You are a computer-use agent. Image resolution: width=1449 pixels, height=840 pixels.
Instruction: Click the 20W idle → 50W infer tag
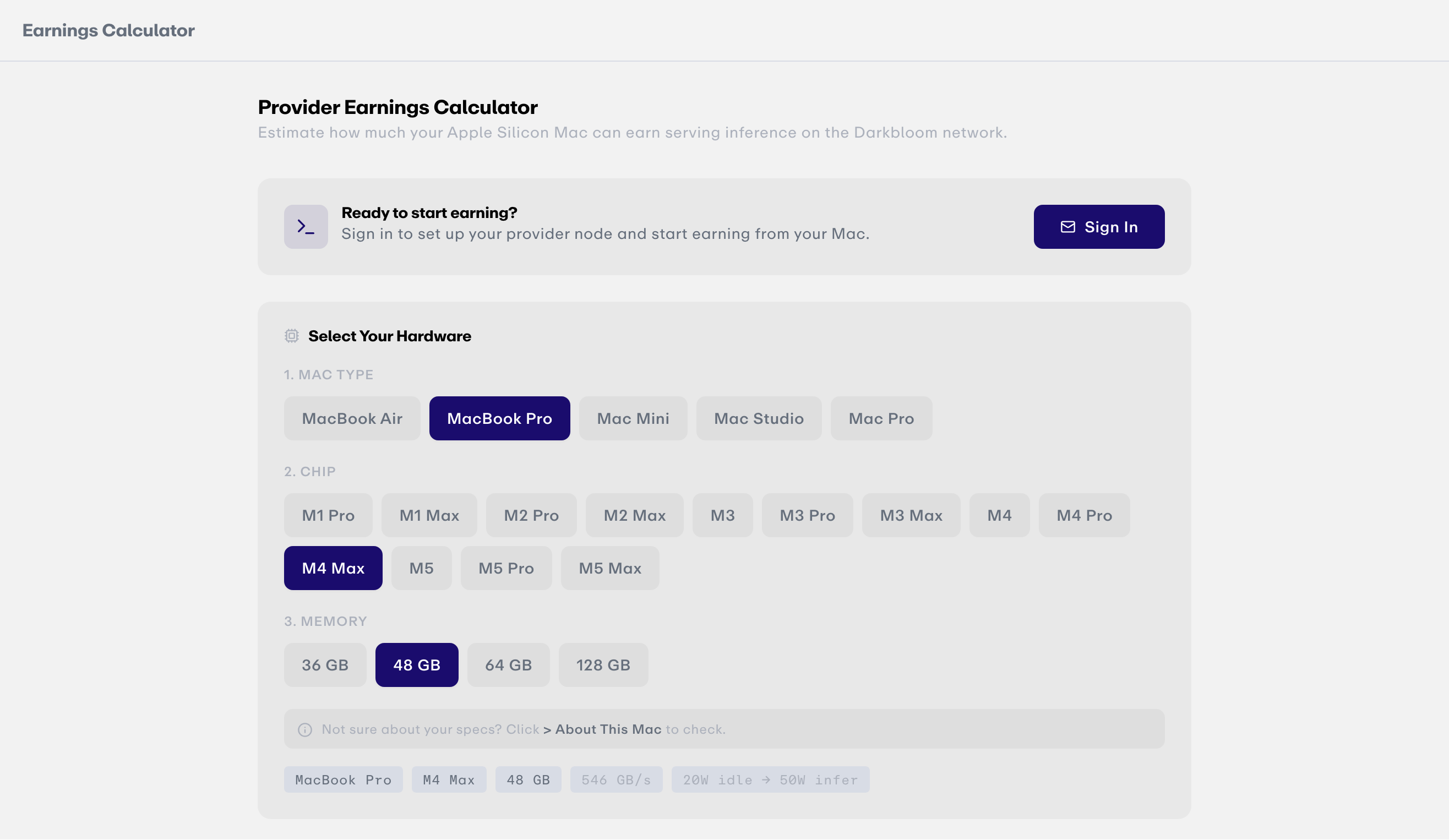[770, 779]
